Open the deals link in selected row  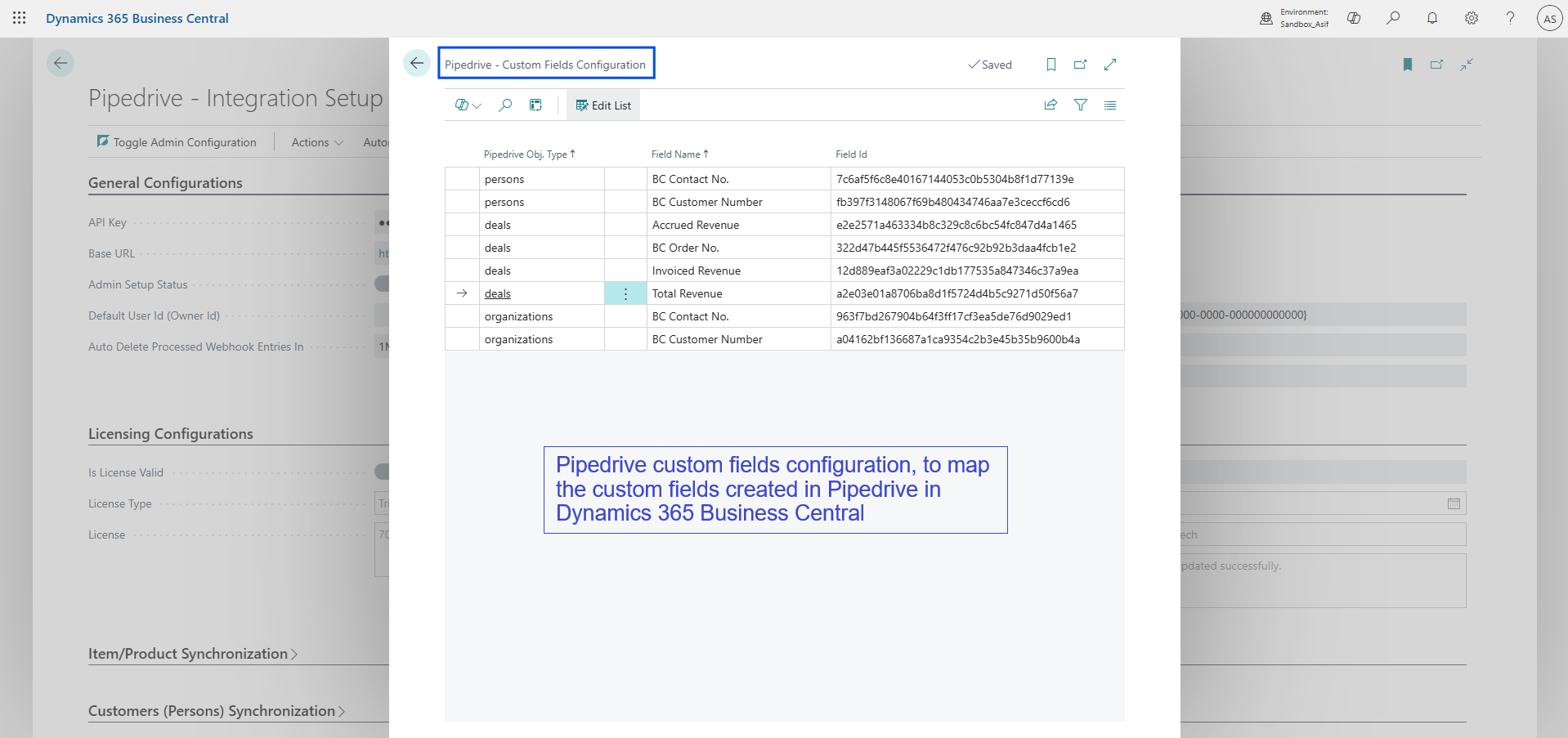tap(497, 293)
